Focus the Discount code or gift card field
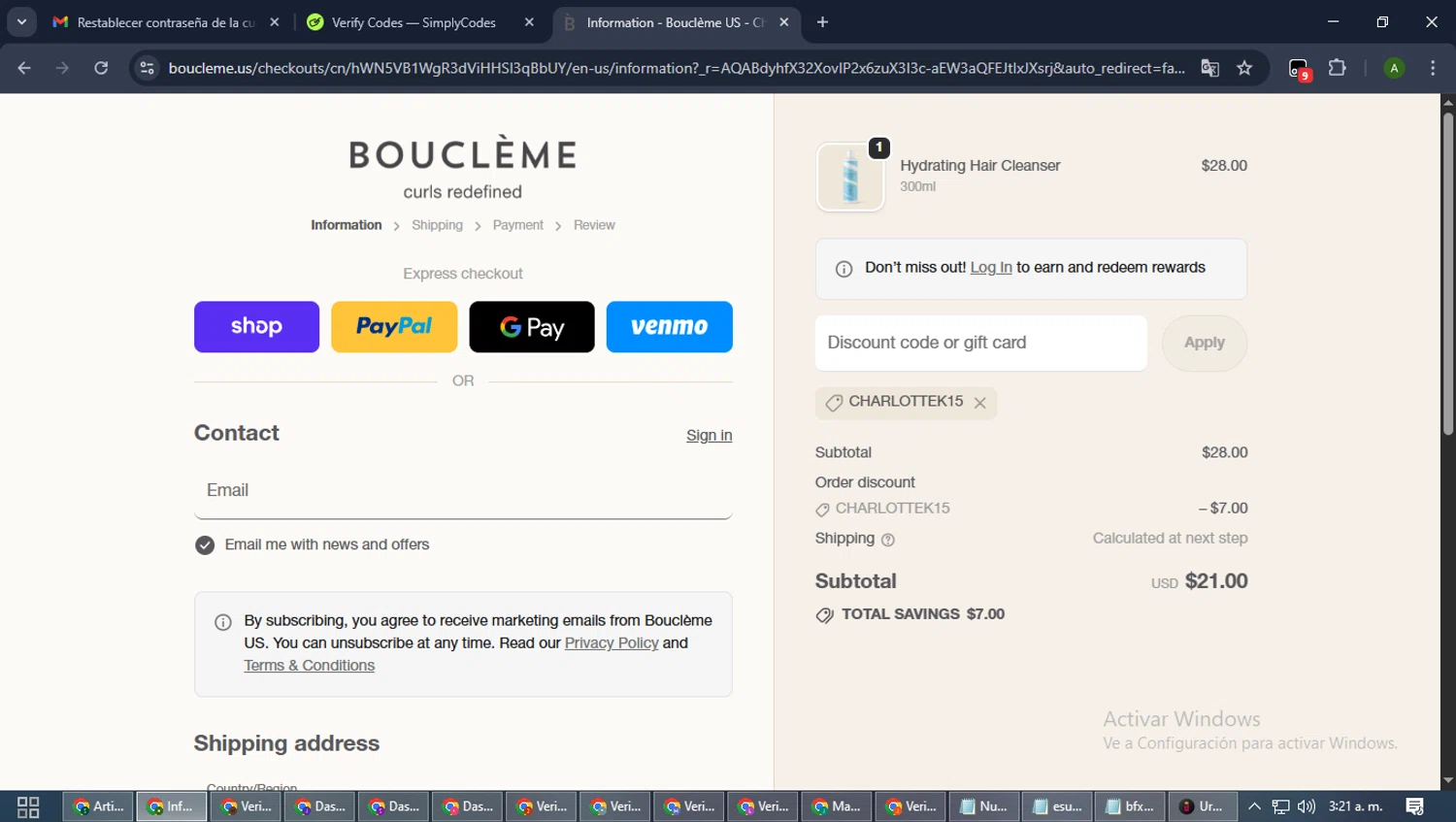 tap(981, 343)
